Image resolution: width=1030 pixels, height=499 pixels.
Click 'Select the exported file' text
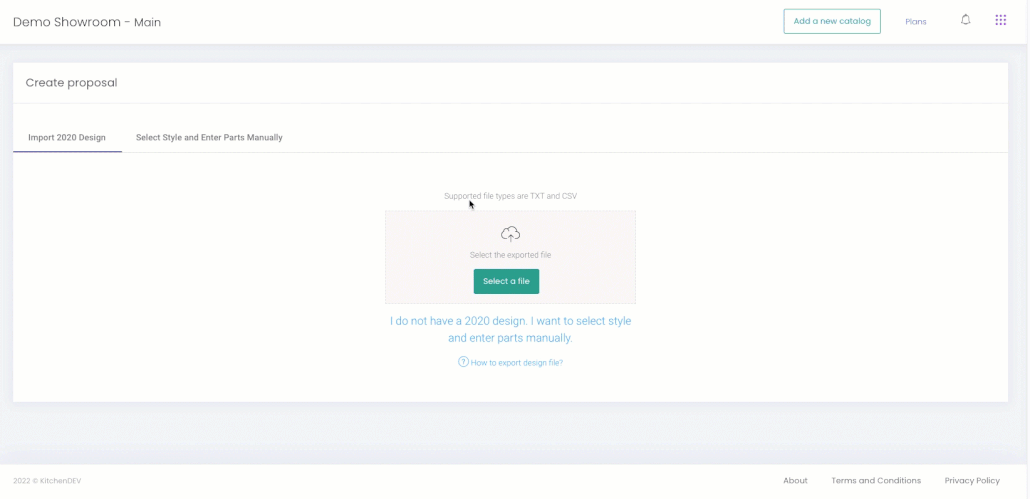pyautogui.click(x=510, y=255)
